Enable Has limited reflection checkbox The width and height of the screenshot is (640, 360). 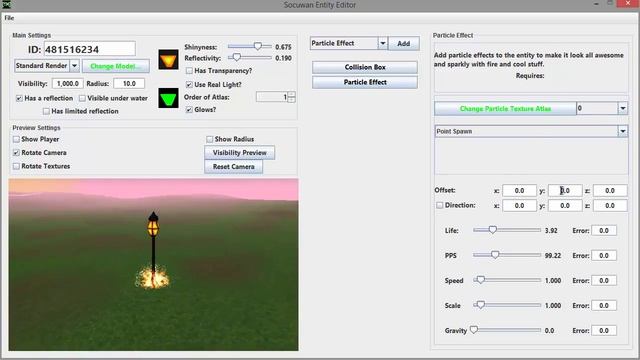point(46,111)
